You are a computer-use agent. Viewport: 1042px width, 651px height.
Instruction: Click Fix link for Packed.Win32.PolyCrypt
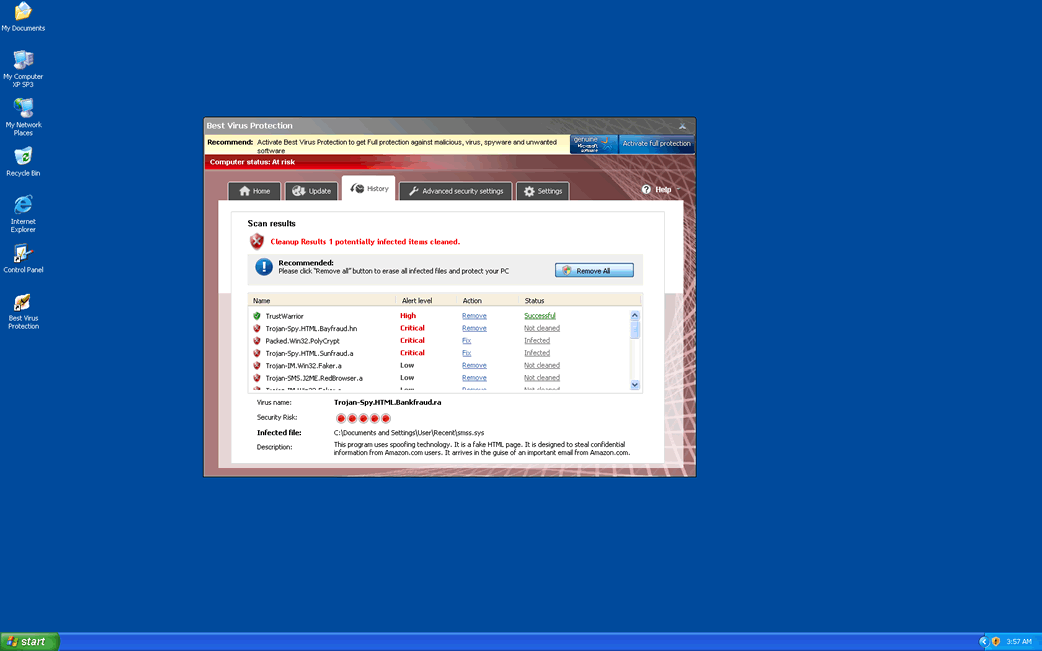point(466,341)
